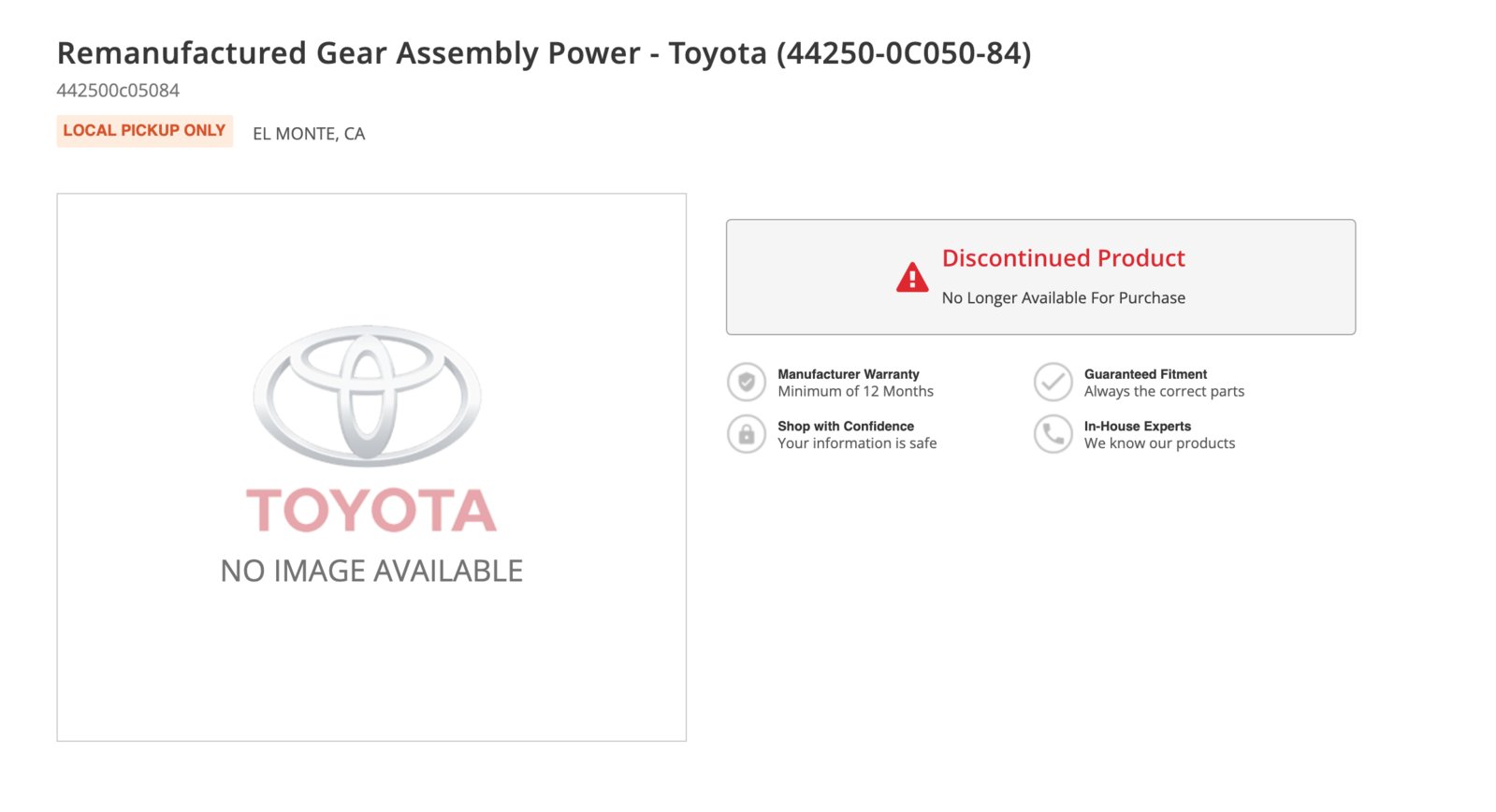Image resolution: width=1496 pixels, height=812 pixels.
Task: Click the Toyota emblem logo
Action: tap(368, 396)
